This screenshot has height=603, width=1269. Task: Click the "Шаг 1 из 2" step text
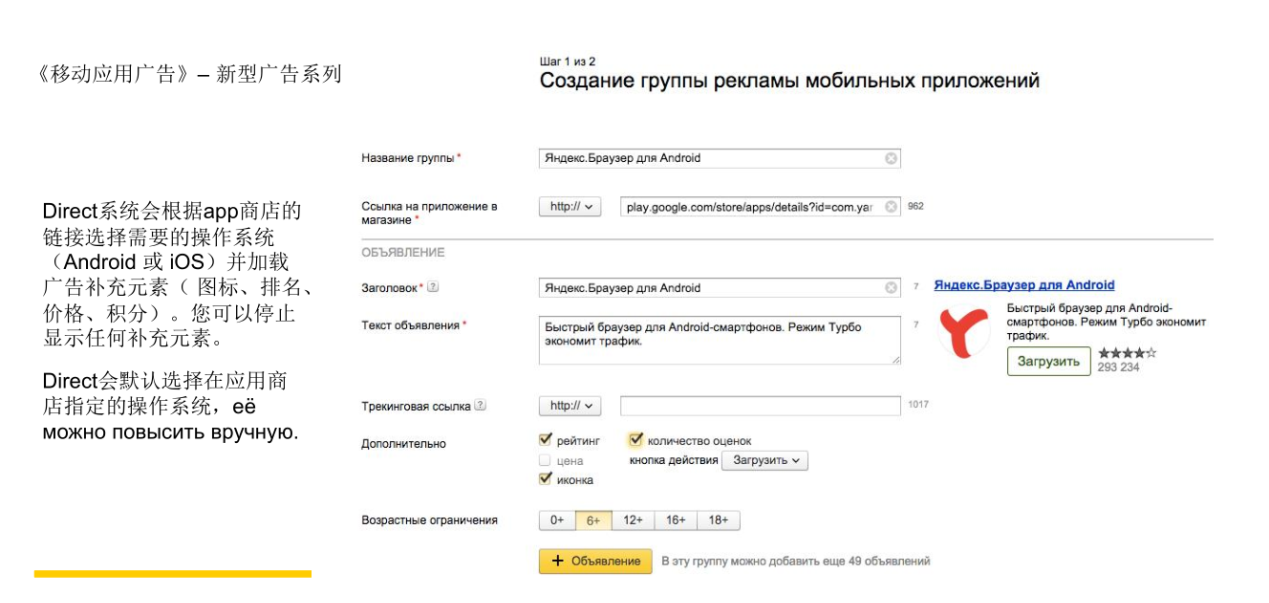coord(567,62)
